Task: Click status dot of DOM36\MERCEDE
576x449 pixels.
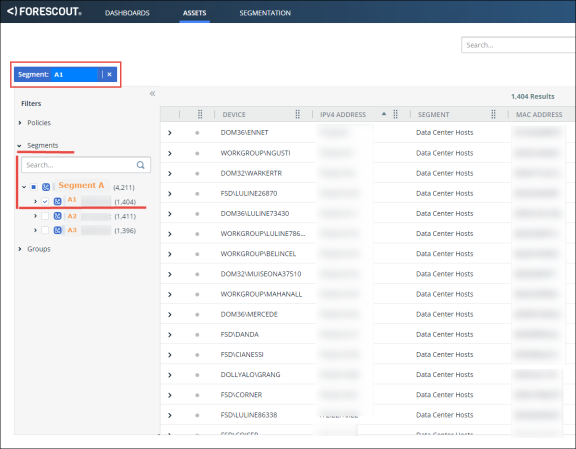Action: [197, 315]
